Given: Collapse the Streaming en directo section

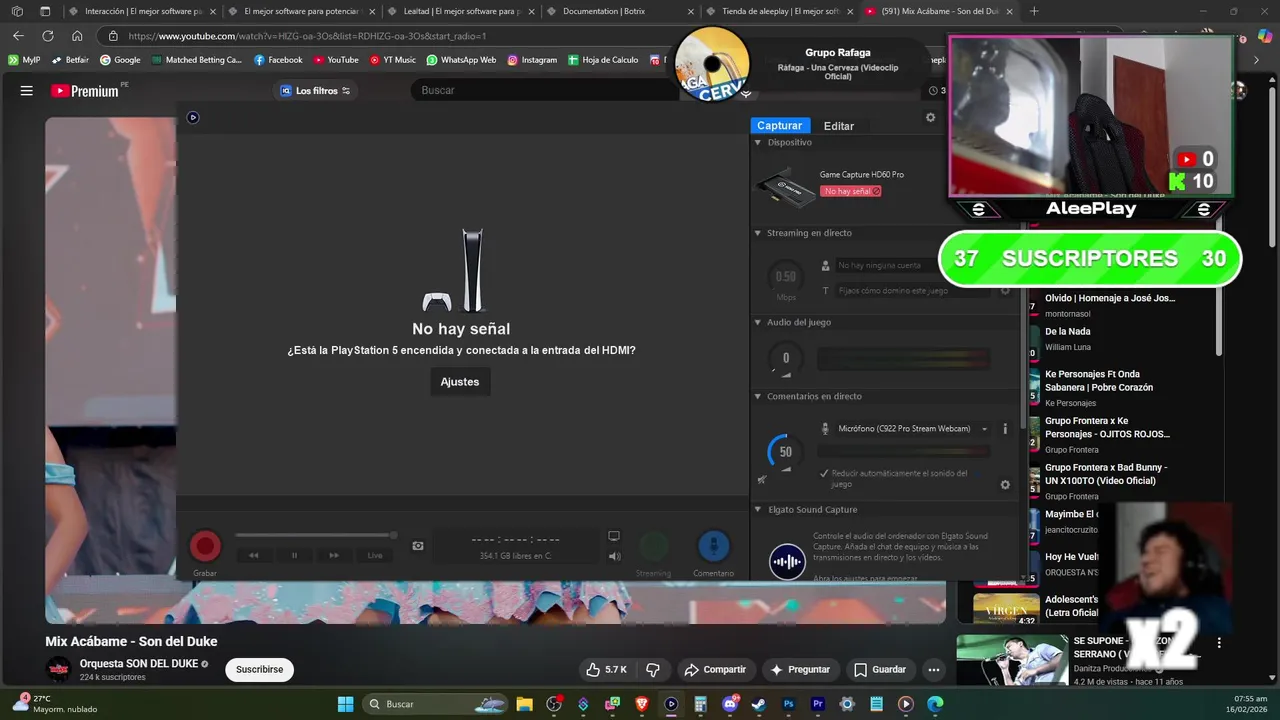Looking at the screenshot, I should (x=757, y=233).
